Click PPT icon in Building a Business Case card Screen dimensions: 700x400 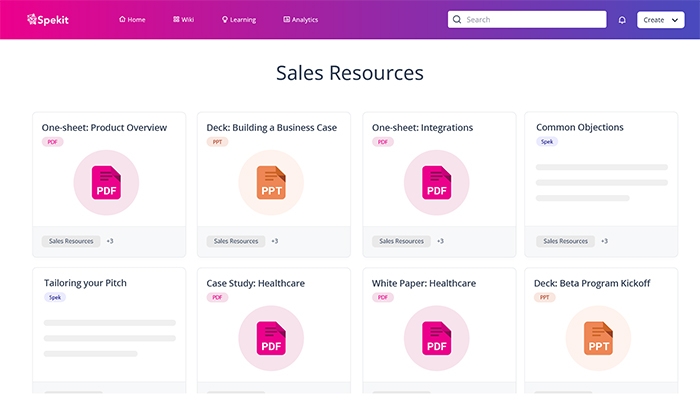pyautogui.click(x=271, y=183)
